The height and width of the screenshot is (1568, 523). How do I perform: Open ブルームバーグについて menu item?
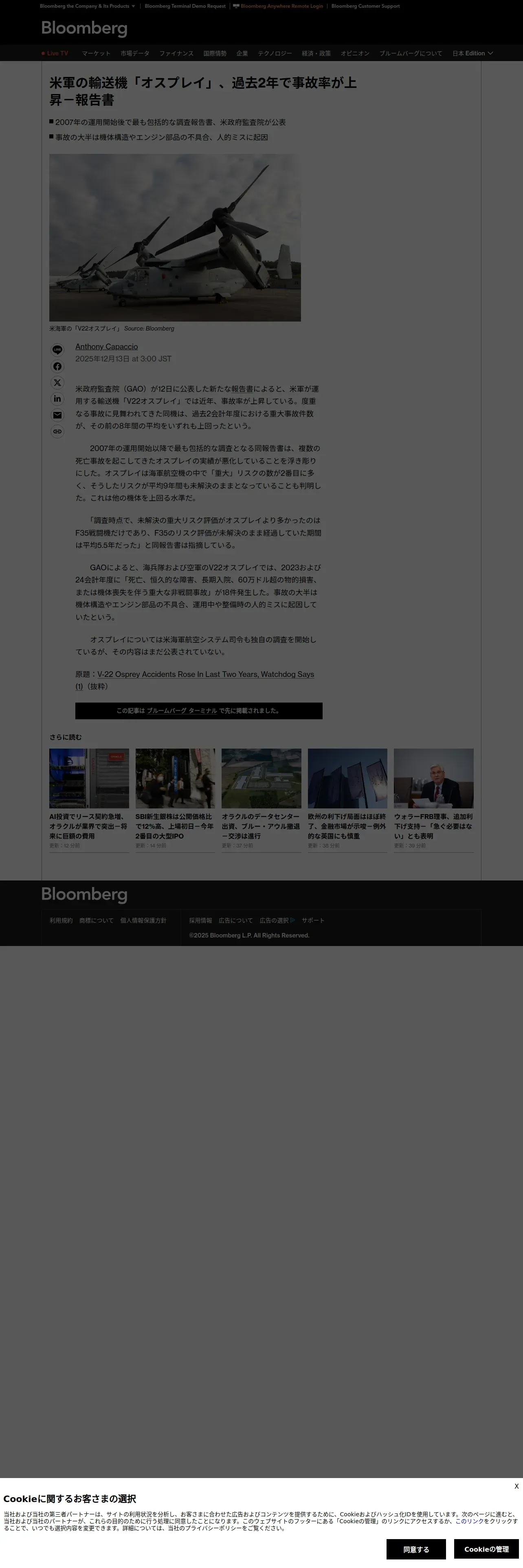[x=411, y=54]
